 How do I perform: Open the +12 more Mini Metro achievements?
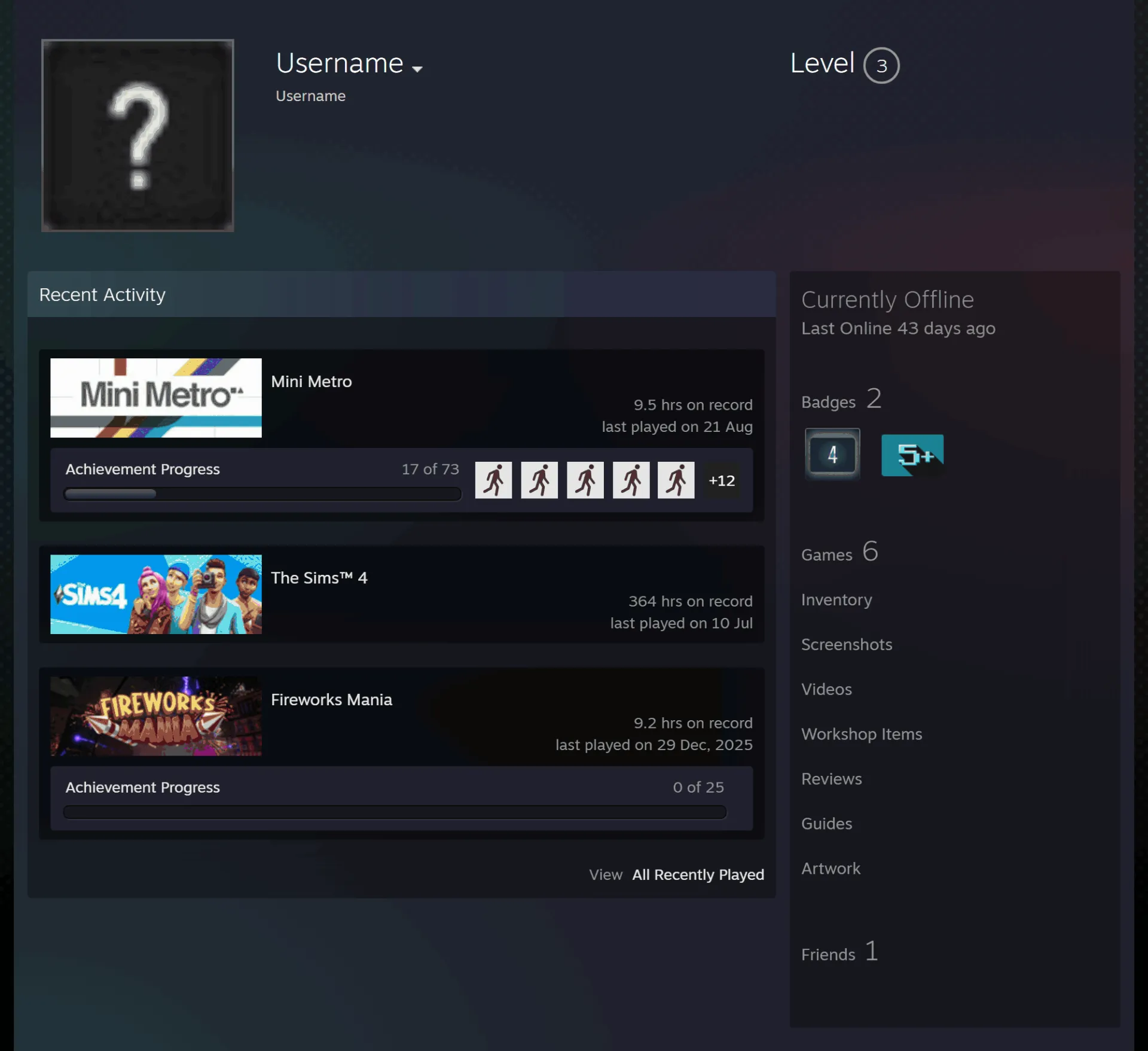point(722,480)
